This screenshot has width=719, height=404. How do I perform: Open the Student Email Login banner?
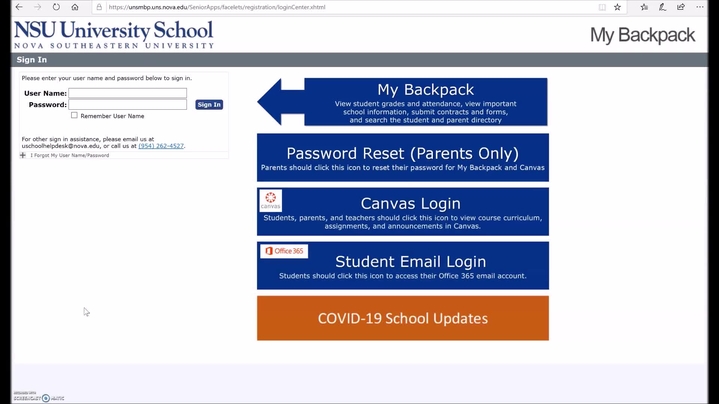pos(403,266)
